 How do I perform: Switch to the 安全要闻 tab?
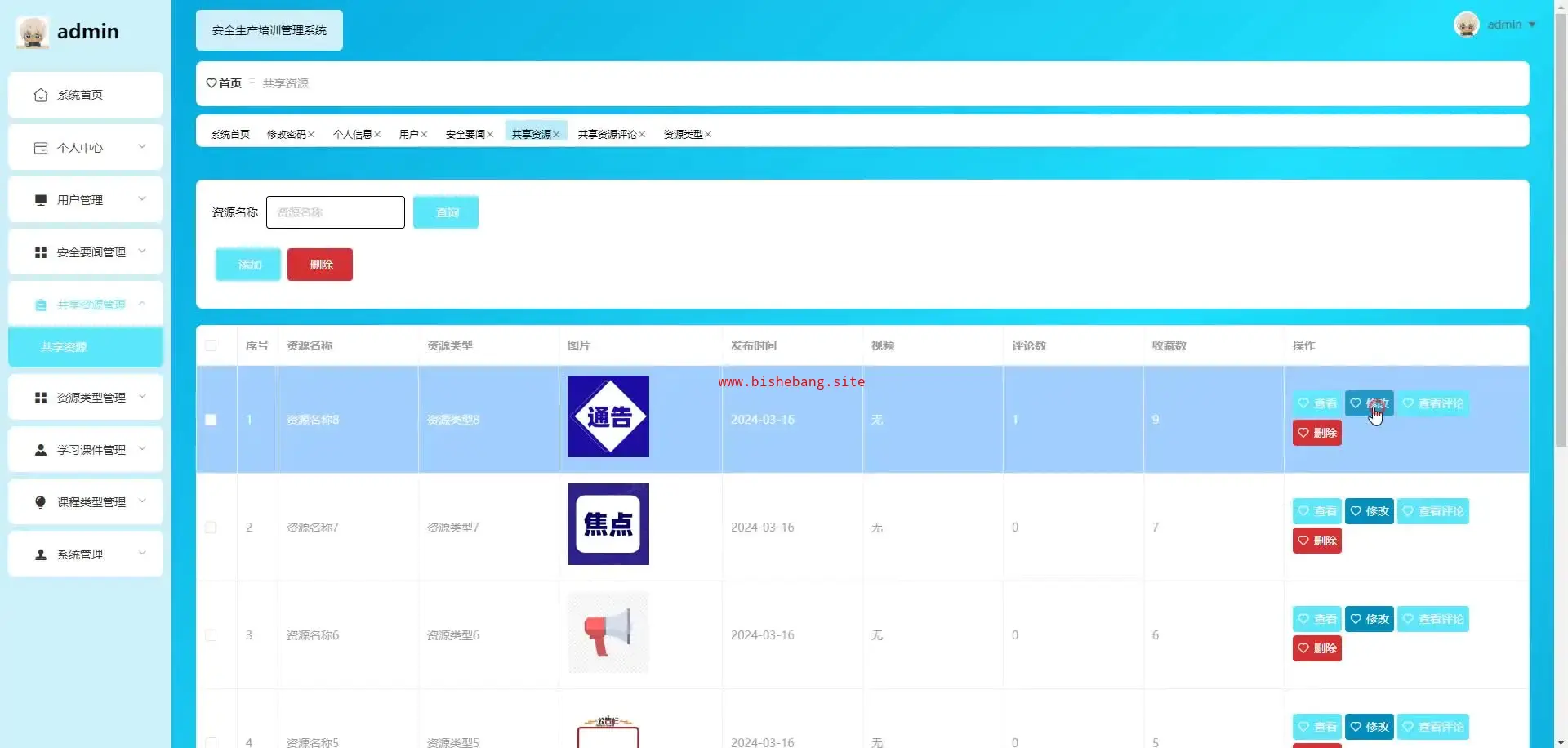(x=465, y=135)
